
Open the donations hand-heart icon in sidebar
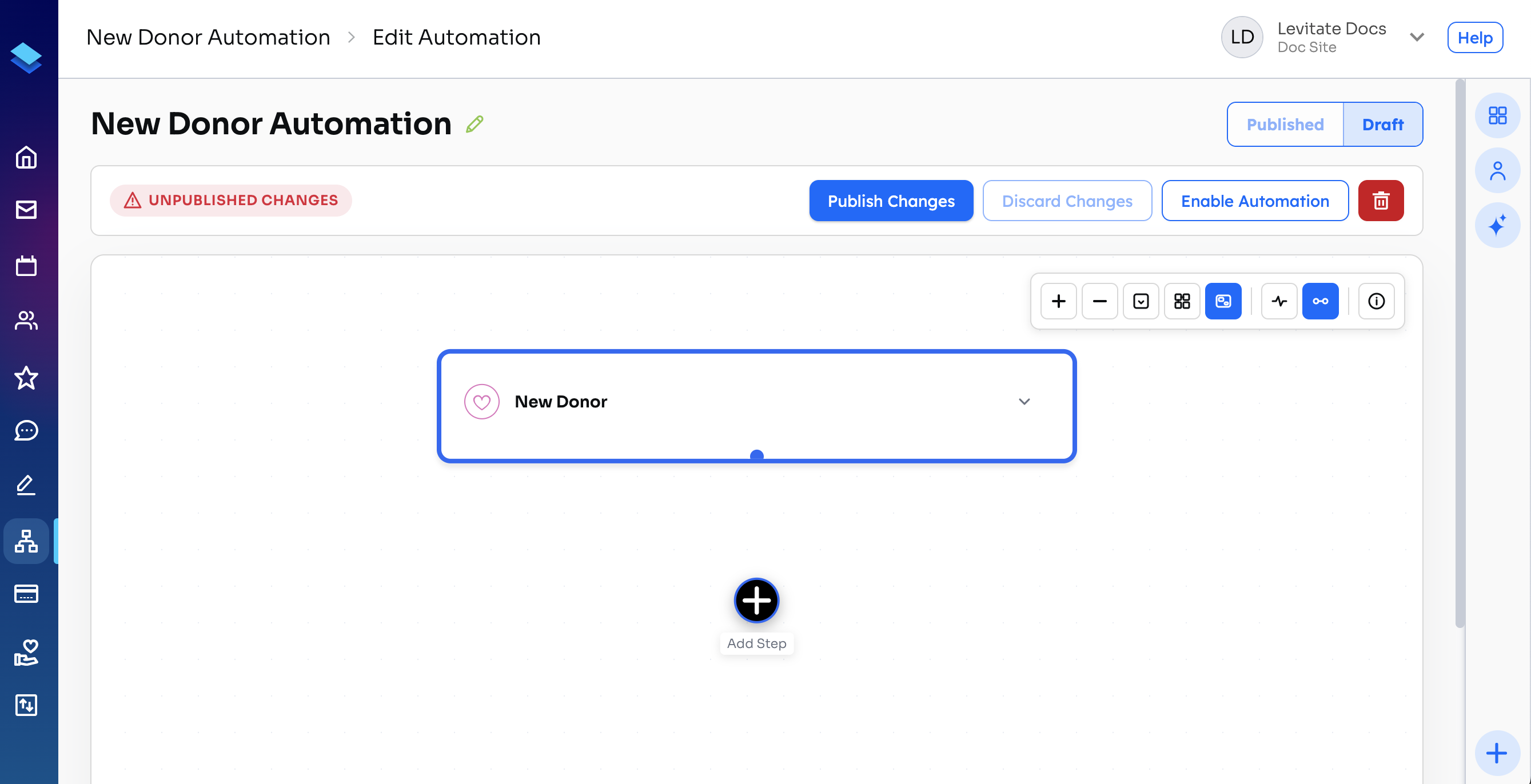26,652
